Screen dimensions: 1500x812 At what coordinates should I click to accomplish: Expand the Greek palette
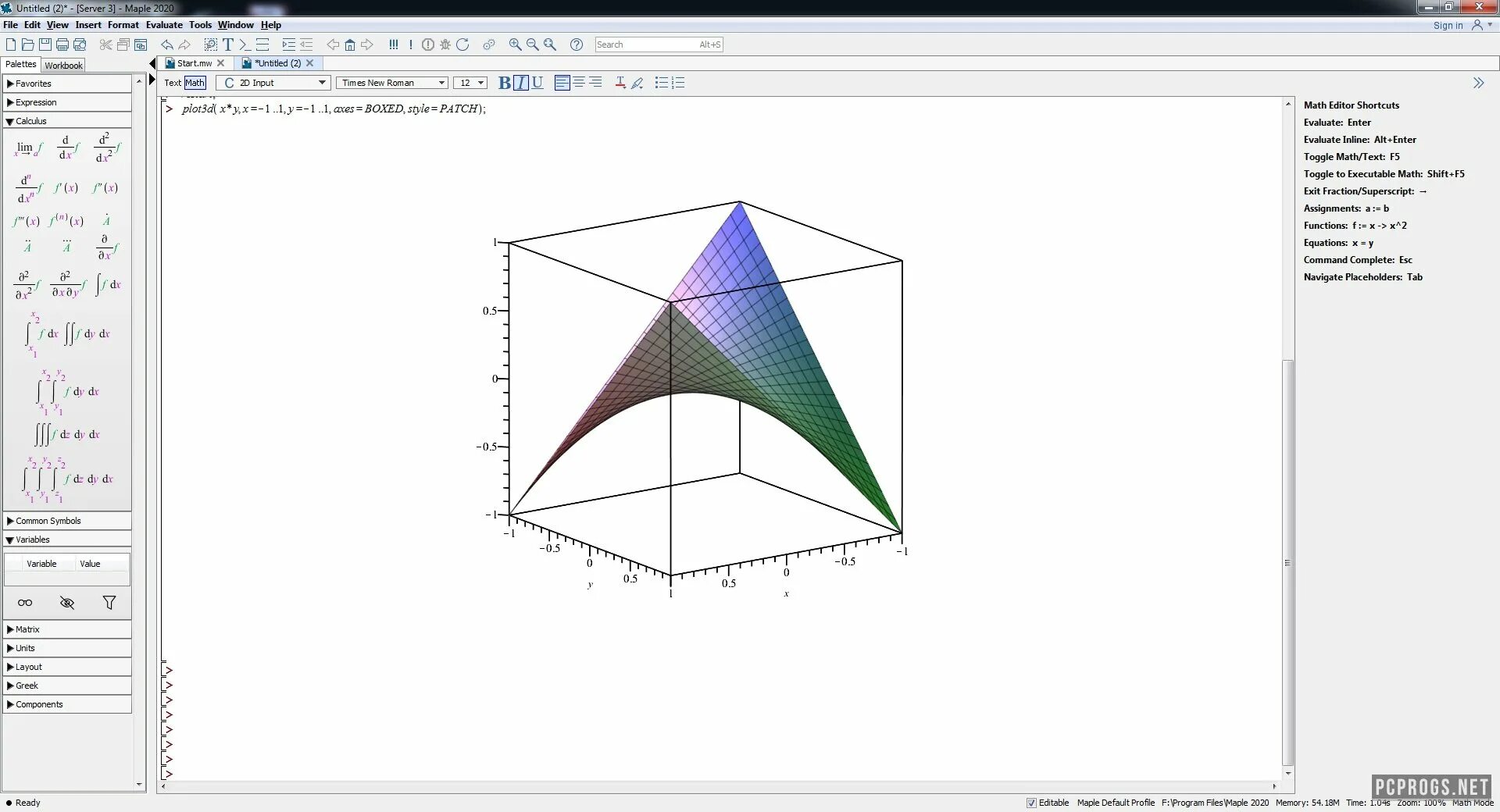pyautogui.click(x=67, y=686)
